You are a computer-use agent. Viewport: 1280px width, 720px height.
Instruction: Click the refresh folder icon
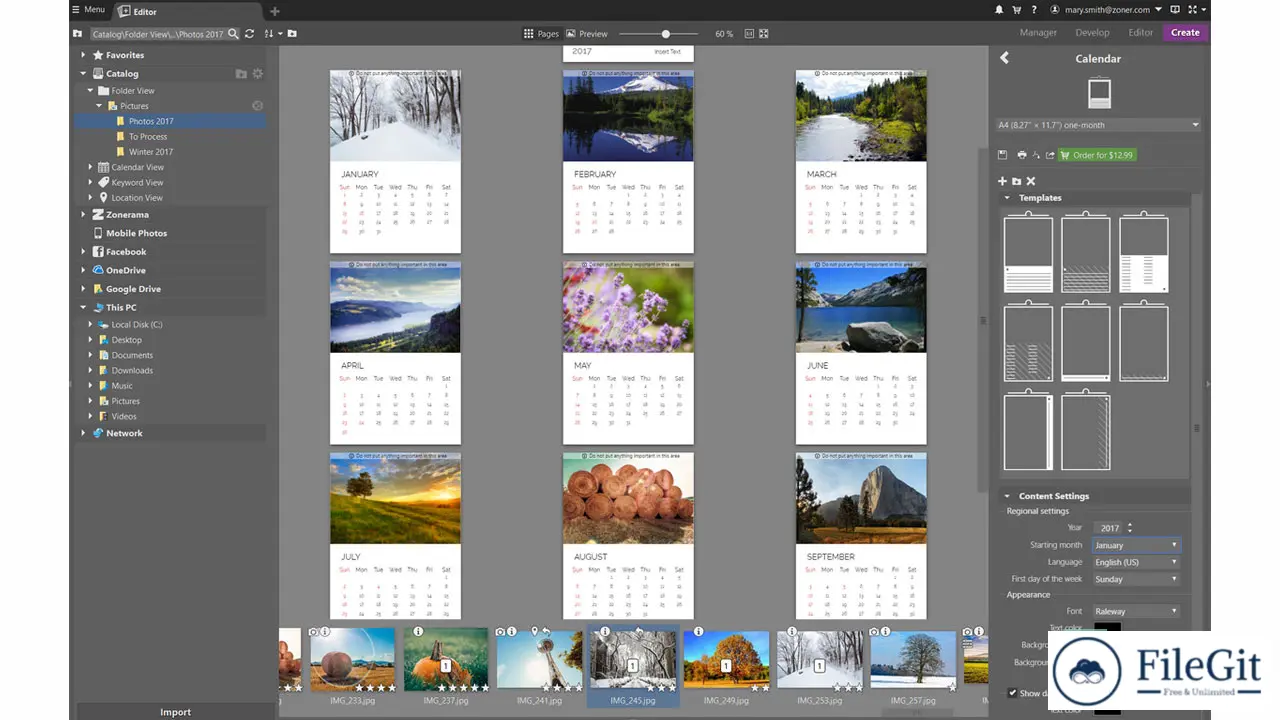click(249, 34)
